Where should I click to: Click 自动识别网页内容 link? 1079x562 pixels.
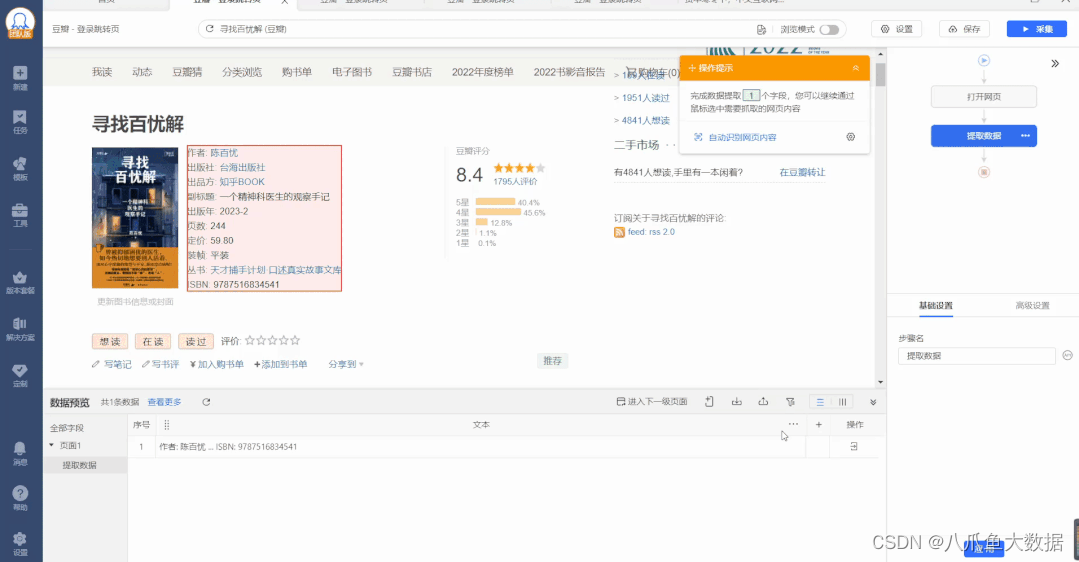(x=742, y=138)
